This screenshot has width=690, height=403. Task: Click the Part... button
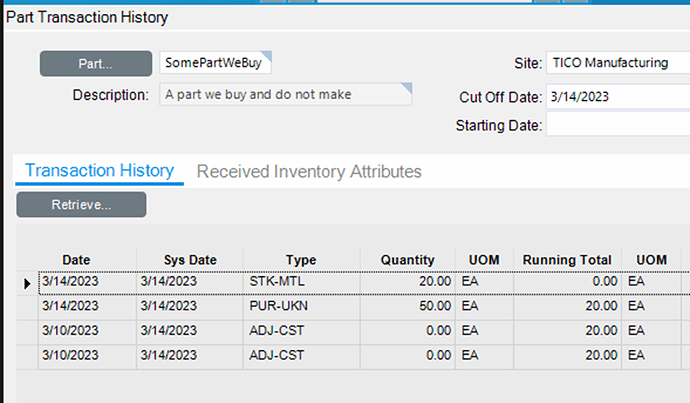[94, 62]
